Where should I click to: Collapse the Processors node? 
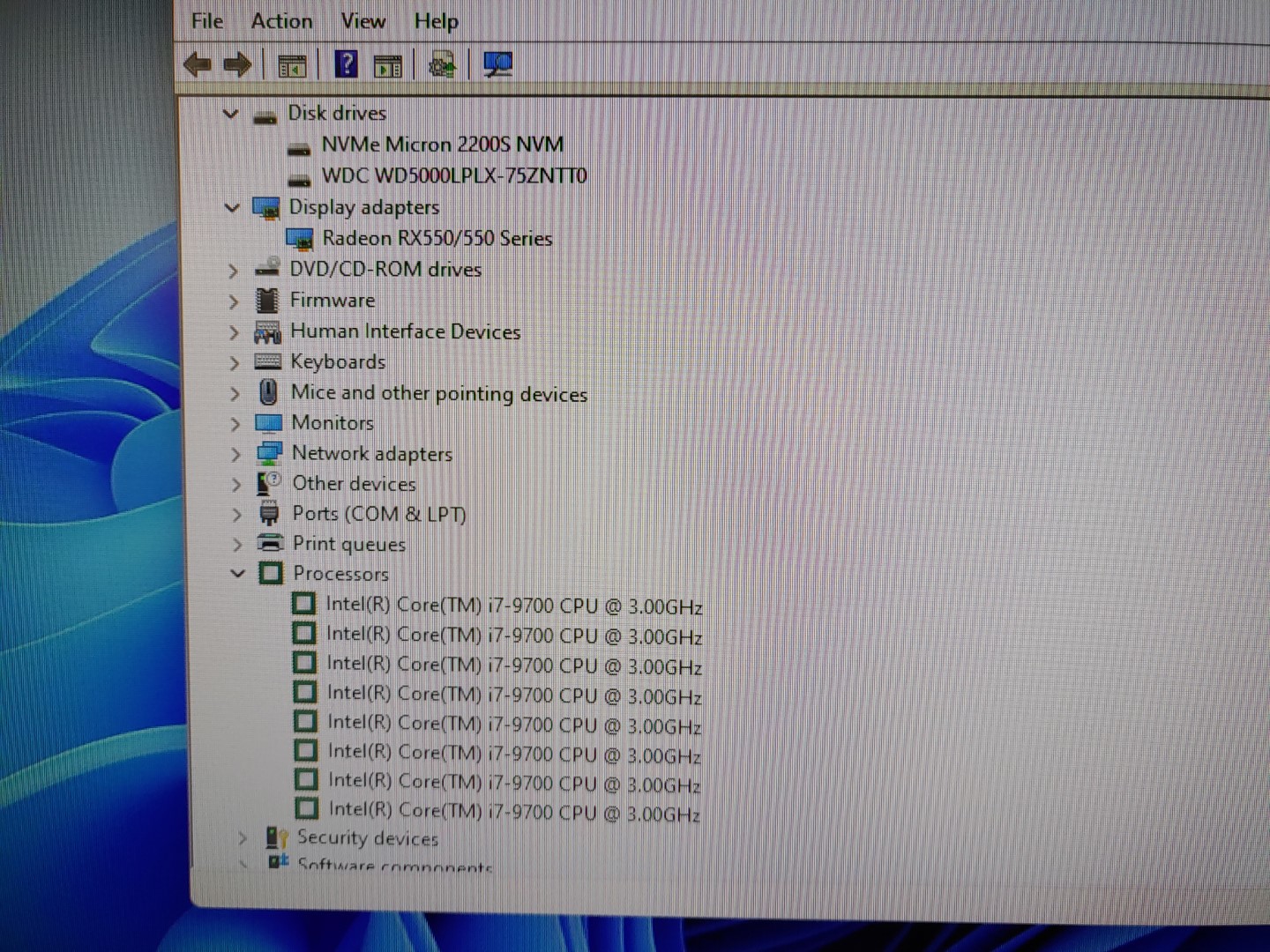pyautogui.click(x=237, y=573)
